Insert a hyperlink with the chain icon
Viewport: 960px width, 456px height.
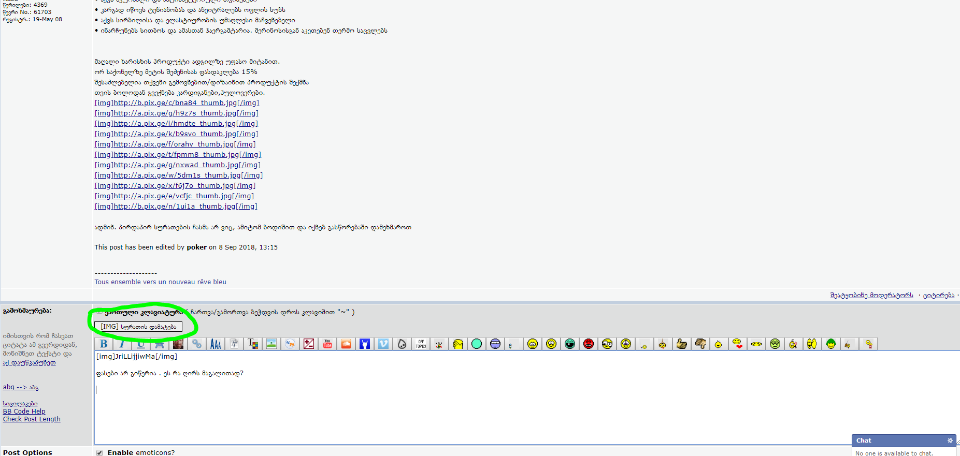197,344
